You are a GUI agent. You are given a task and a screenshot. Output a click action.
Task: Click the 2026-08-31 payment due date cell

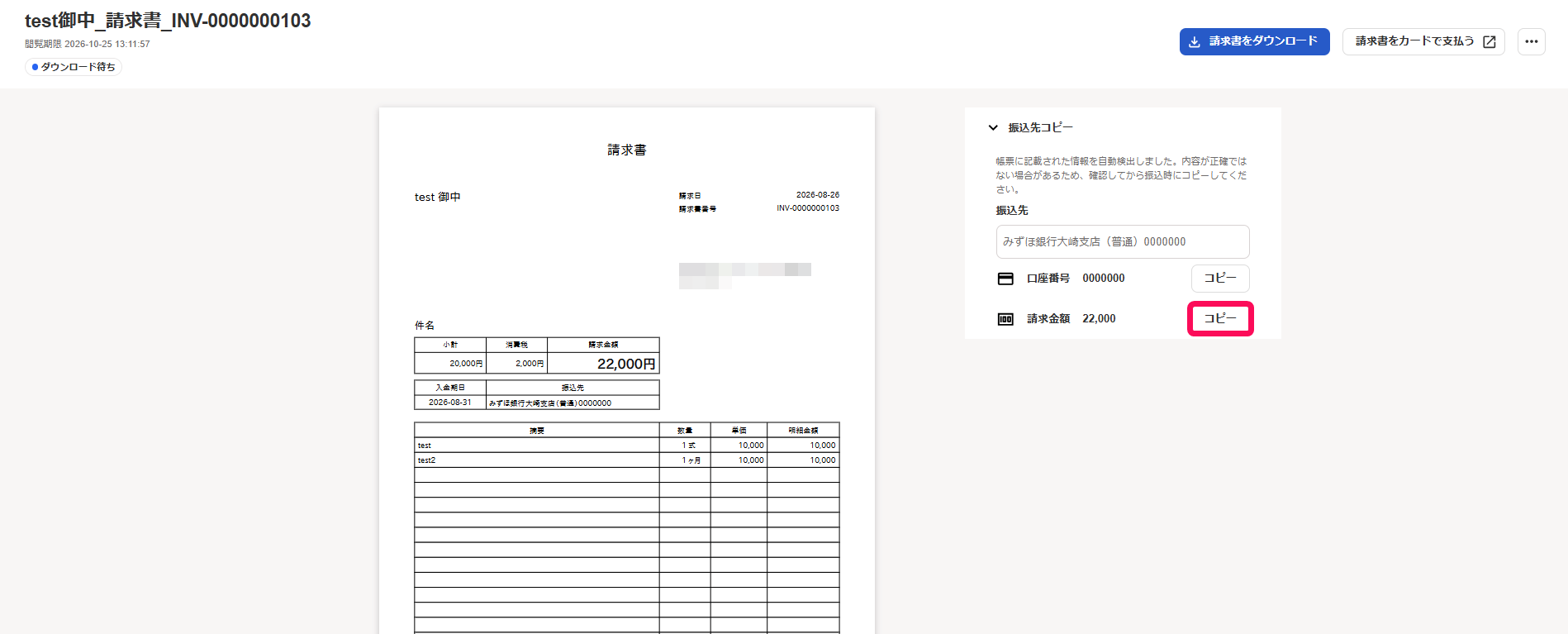(x=450, y=403)
